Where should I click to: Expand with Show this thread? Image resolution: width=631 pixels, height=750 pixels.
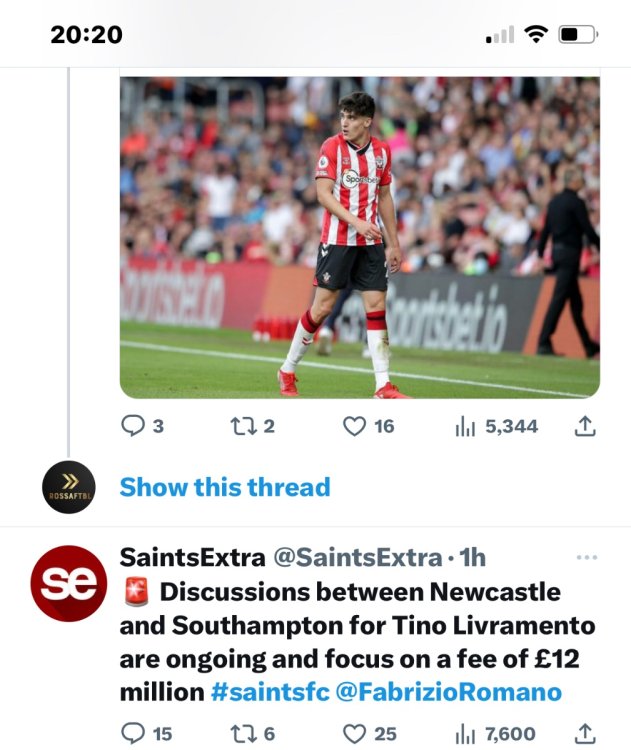click(225, 488)
